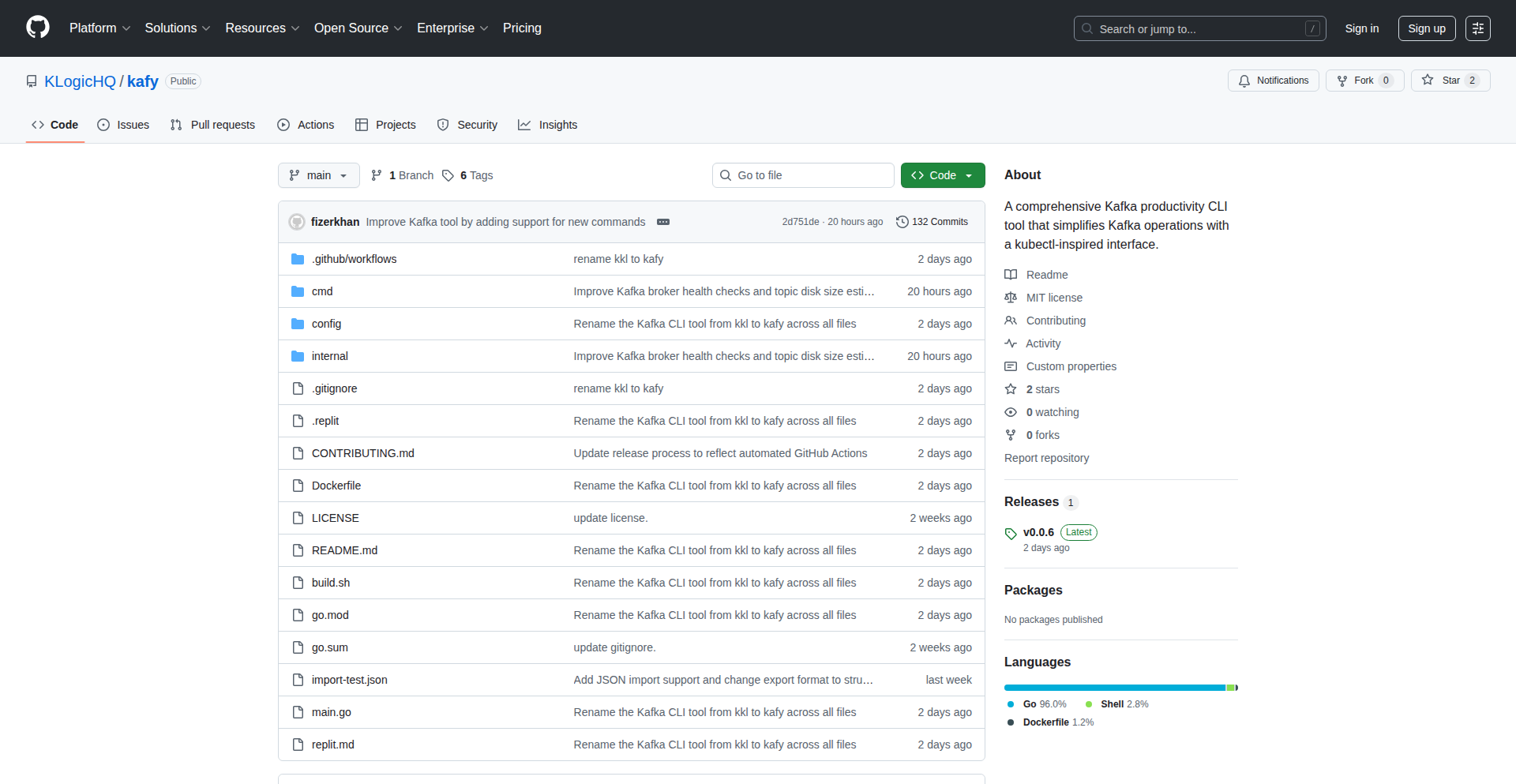Switch to the Issues tab
Viewport: 1516px width, 784px height.
click(x=123, y=125)
